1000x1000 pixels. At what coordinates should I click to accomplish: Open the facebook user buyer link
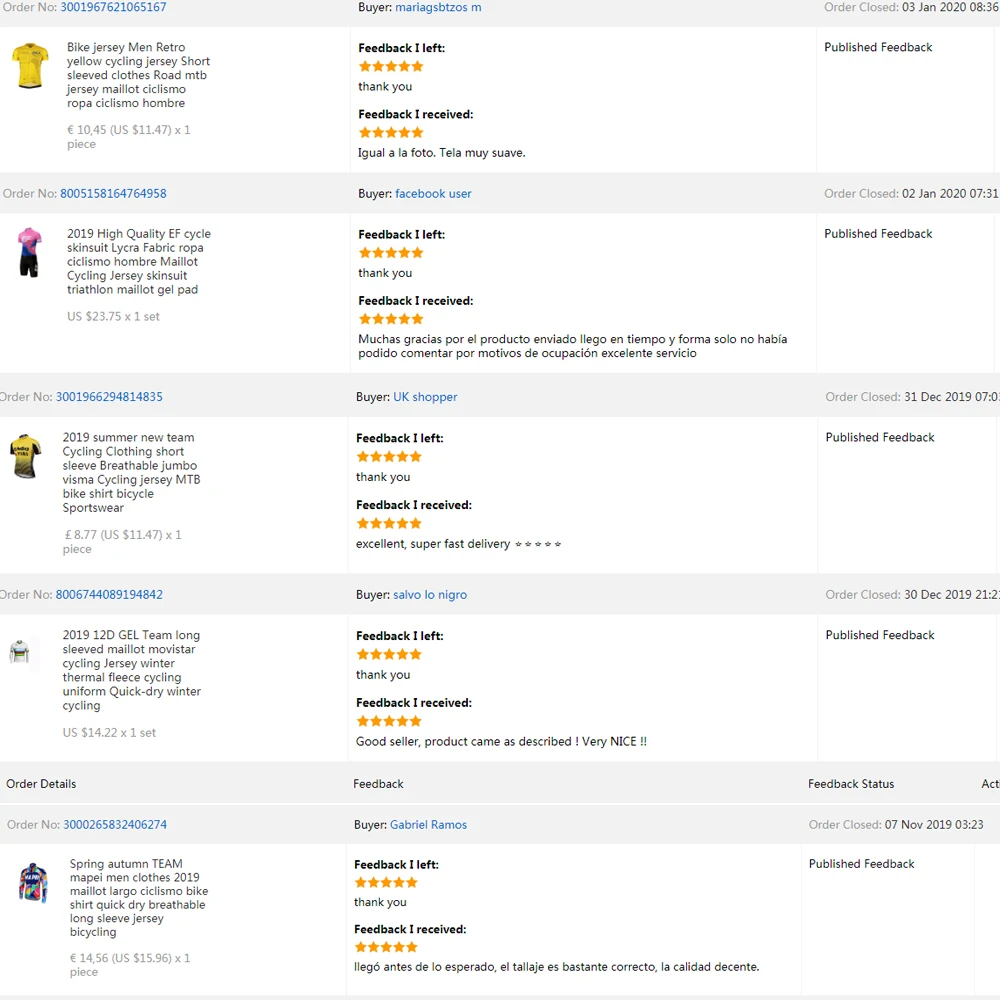[433, 194]
